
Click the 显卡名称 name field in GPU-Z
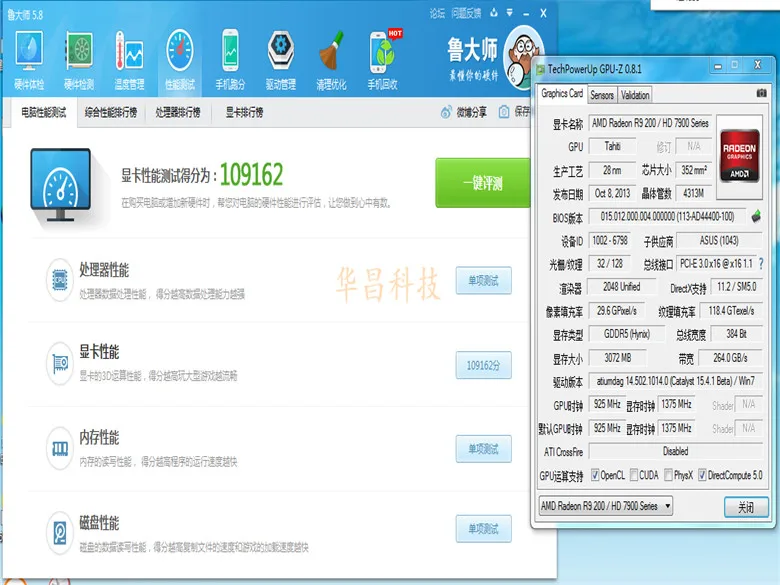[x=650, y=123]
